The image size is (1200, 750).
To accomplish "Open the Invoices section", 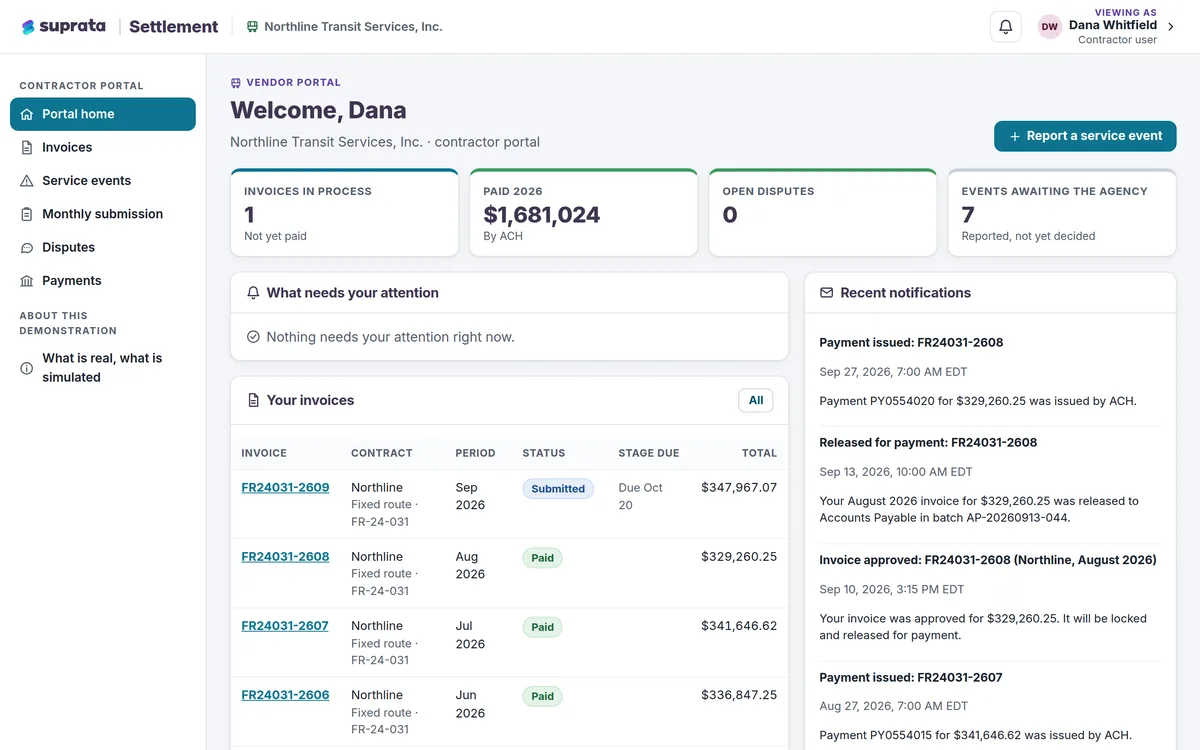I will [x=103, y=147].
